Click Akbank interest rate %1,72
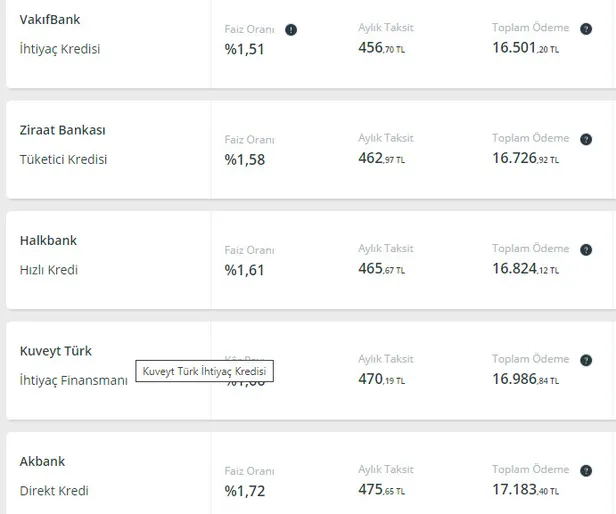The width and height of the screenshot is (616, 514). tap(244, 490)
